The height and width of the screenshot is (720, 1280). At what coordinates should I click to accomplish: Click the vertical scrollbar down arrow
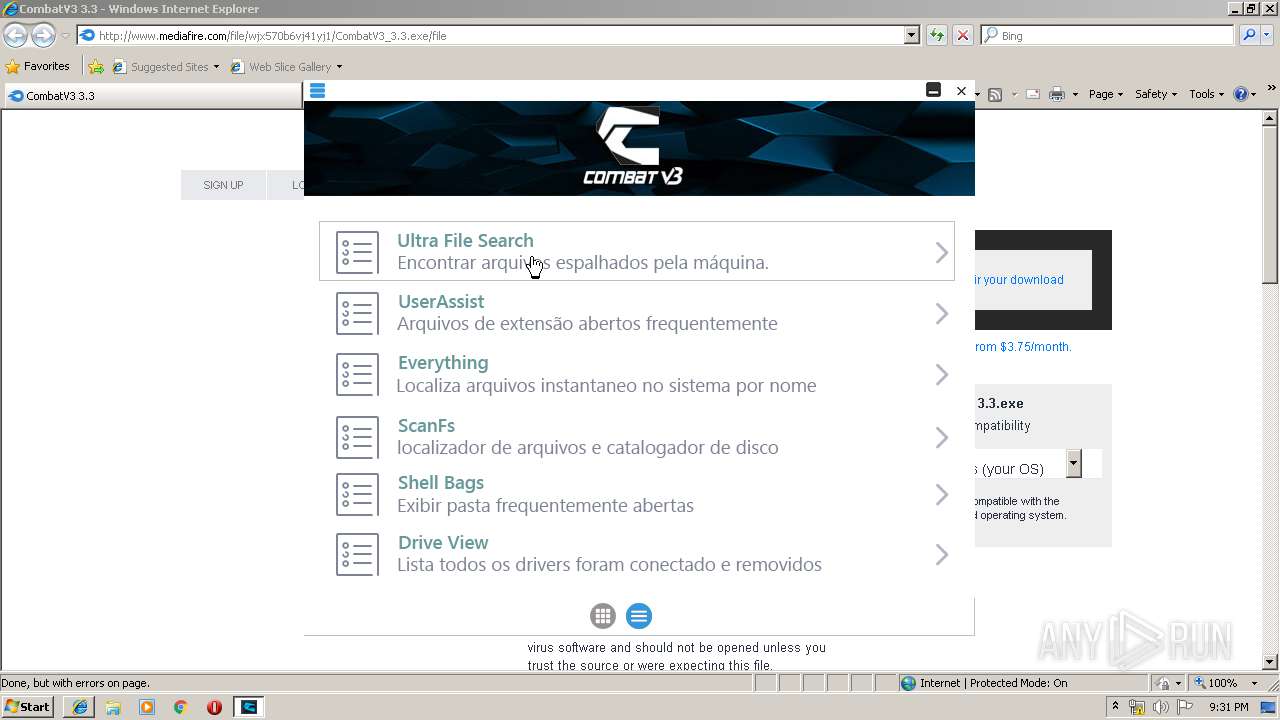pyautogui.click(x=1270, y=662)
